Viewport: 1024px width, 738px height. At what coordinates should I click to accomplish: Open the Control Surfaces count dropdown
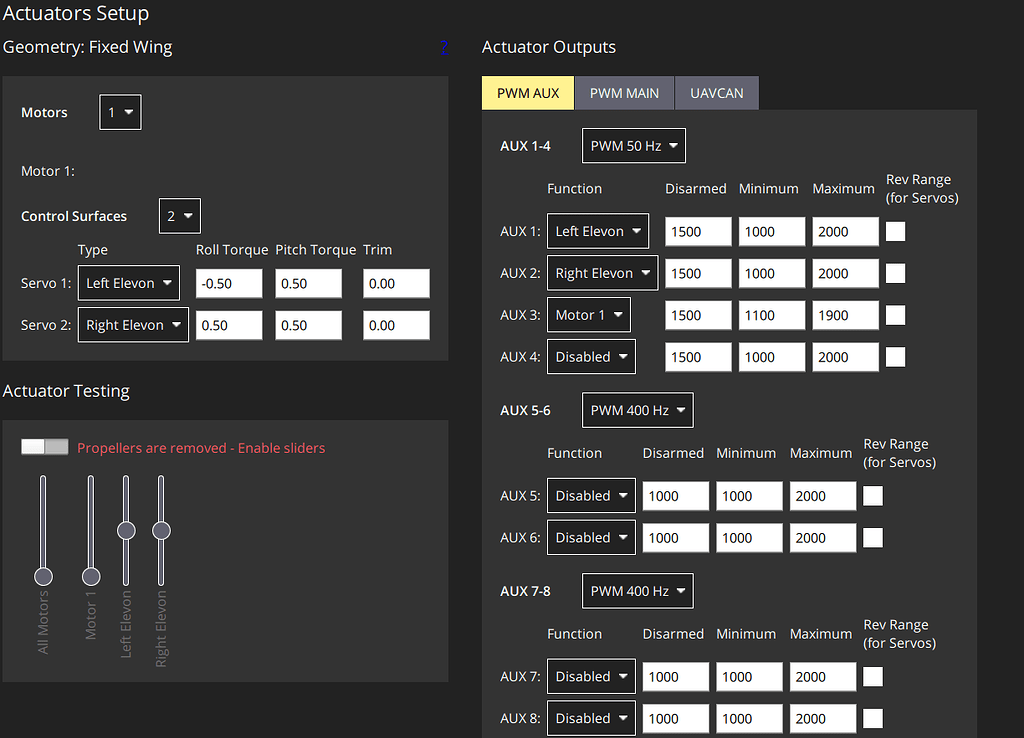179,215
